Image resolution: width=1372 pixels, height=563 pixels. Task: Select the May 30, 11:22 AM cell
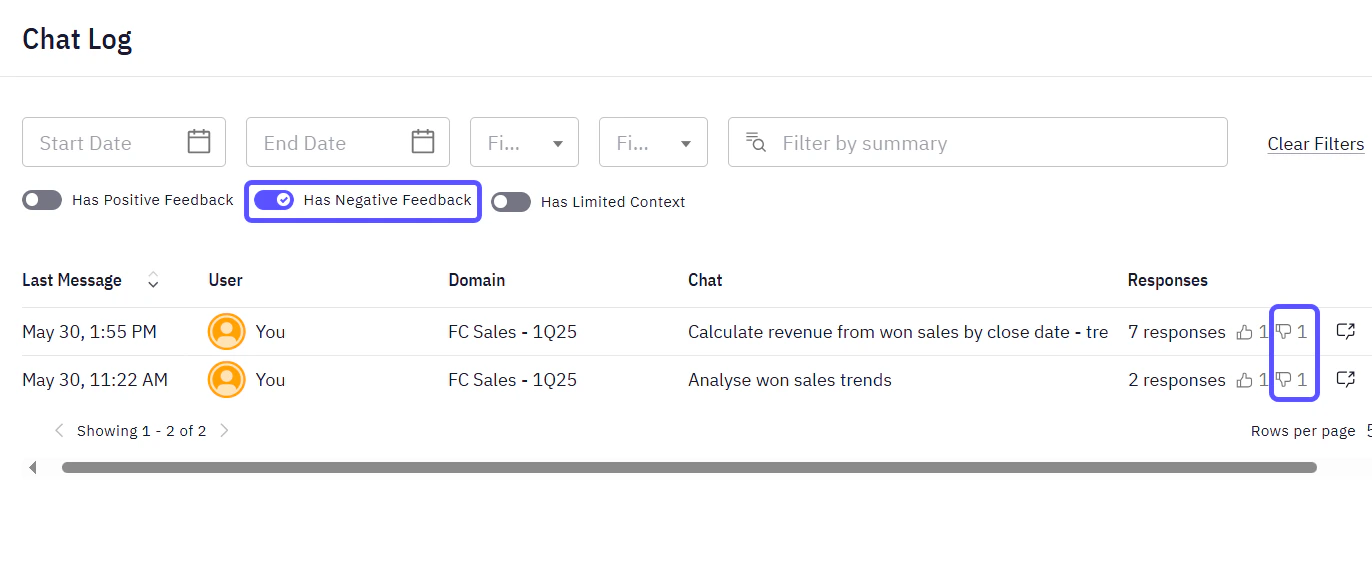[x=95, y=380]
